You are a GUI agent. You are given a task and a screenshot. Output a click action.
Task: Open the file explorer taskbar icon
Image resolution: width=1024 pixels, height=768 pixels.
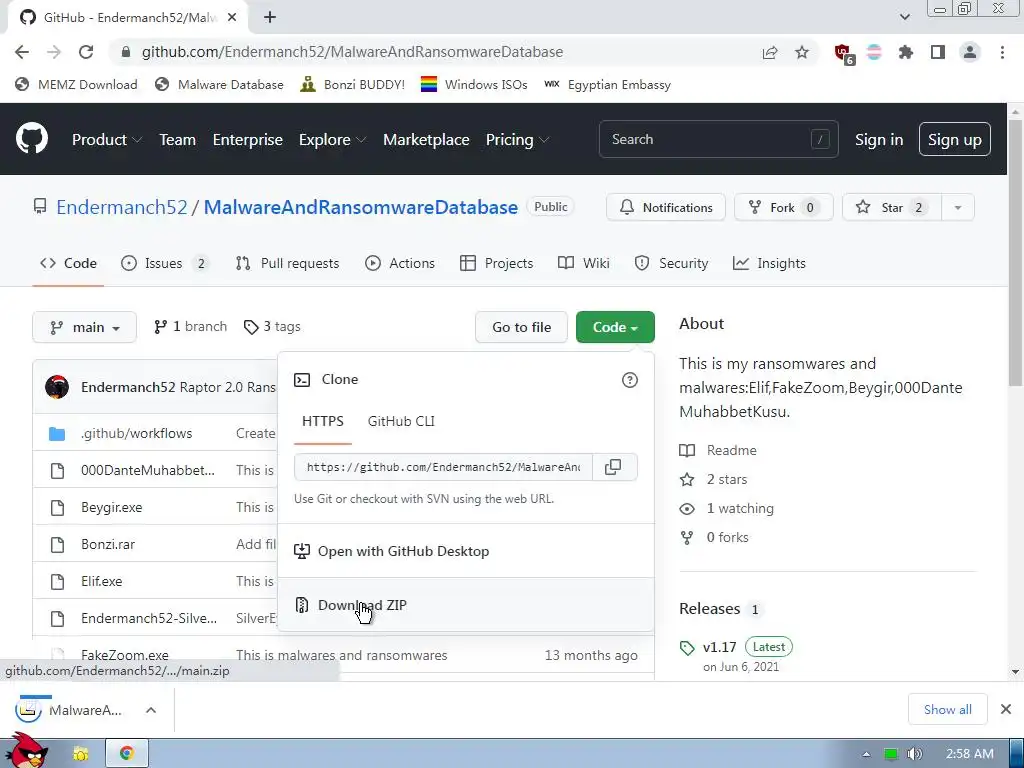click(x=80, y=754)
